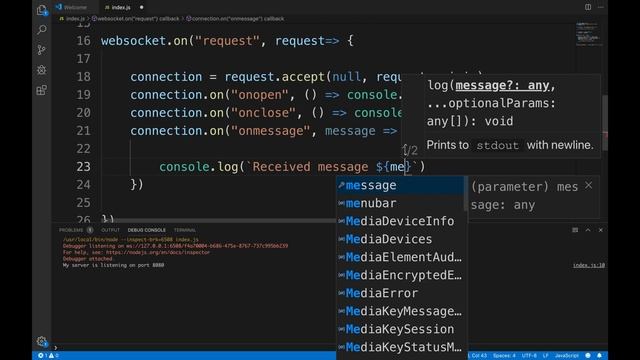The image size is (640, 360).
Task: Choose the MediaKeyMessage… suggestion
Action: point(400,311)
